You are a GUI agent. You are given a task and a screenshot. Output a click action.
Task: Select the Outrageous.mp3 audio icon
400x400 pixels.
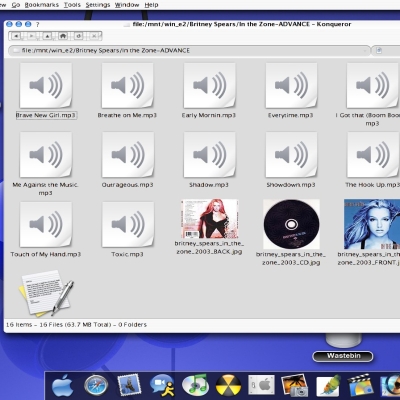[128, 155]
